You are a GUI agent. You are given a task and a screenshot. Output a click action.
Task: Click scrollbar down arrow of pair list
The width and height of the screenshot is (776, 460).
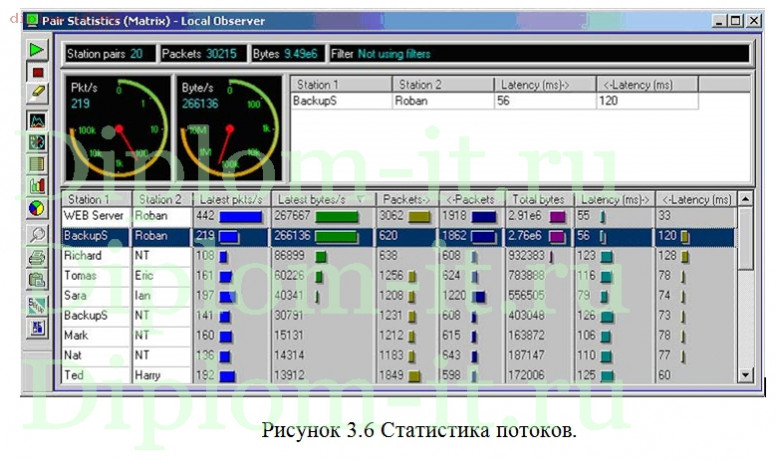[x=745, y=375]
